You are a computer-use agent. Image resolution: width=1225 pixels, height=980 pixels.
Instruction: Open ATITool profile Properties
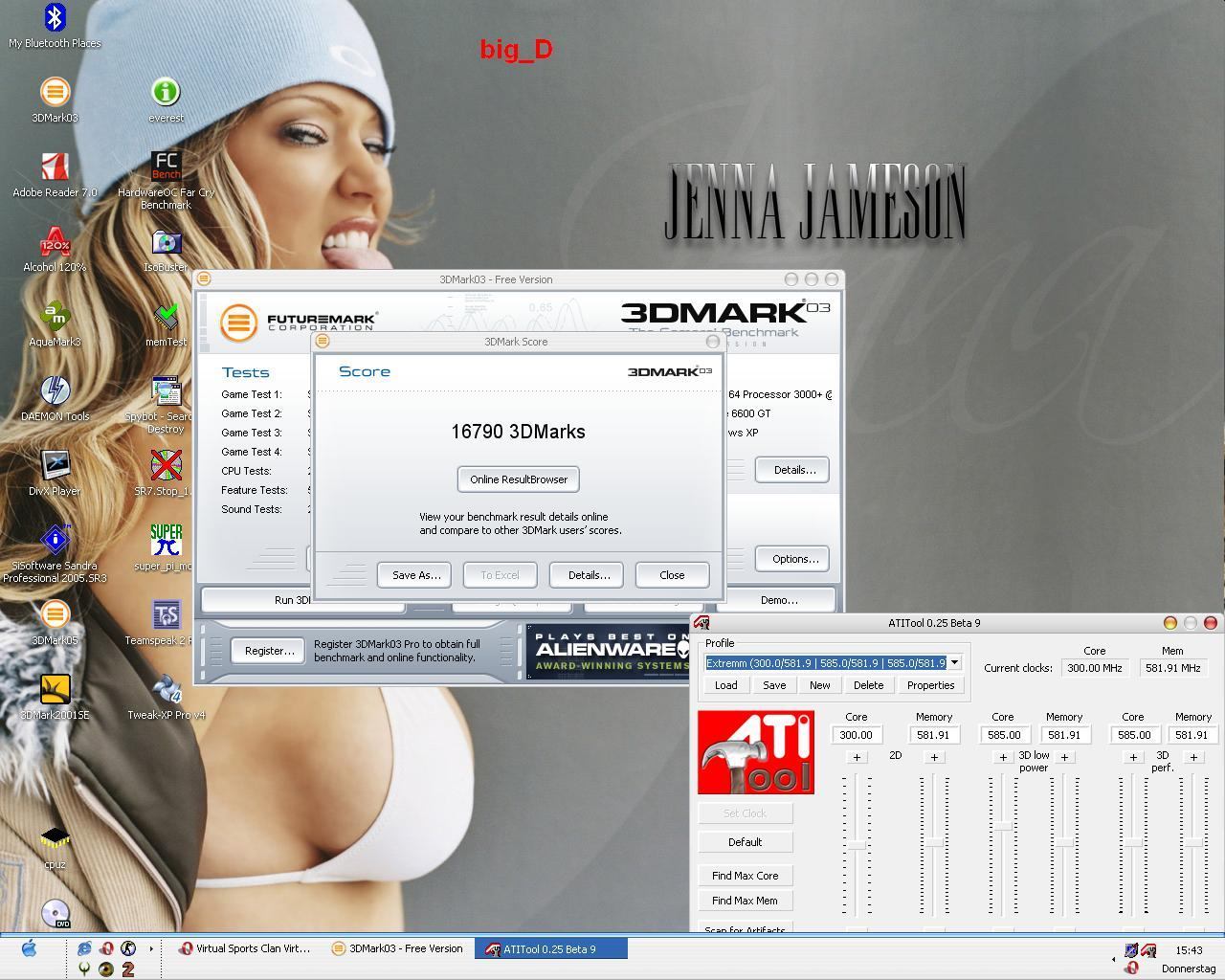click(x=930, y=685)
